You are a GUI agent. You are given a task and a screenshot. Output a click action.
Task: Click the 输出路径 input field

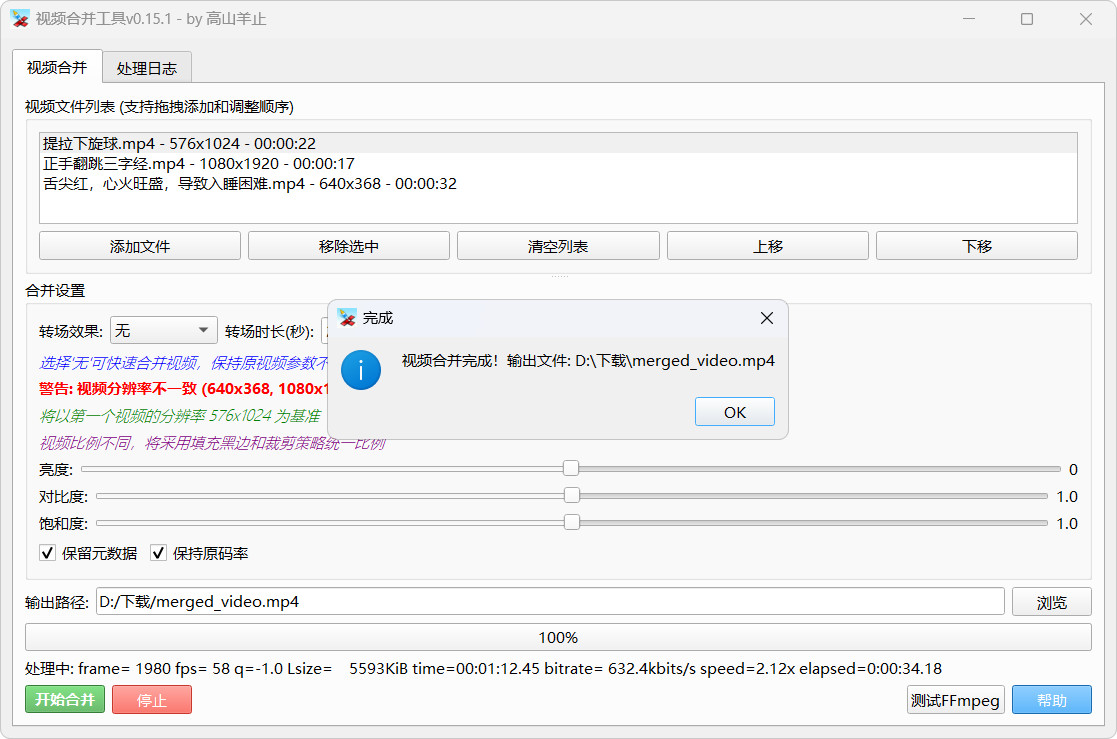[550, 601]
